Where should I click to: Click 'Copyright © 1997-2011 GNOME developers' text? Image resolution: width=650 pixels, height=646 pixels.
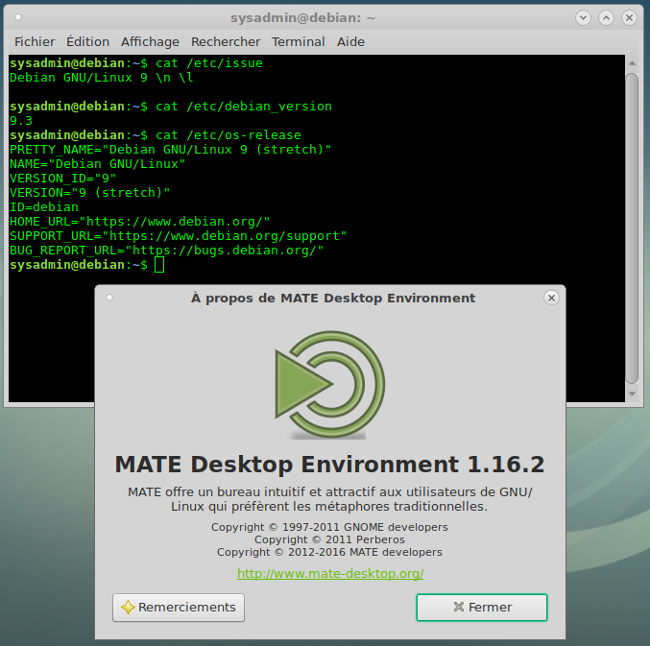click(330, 527)
